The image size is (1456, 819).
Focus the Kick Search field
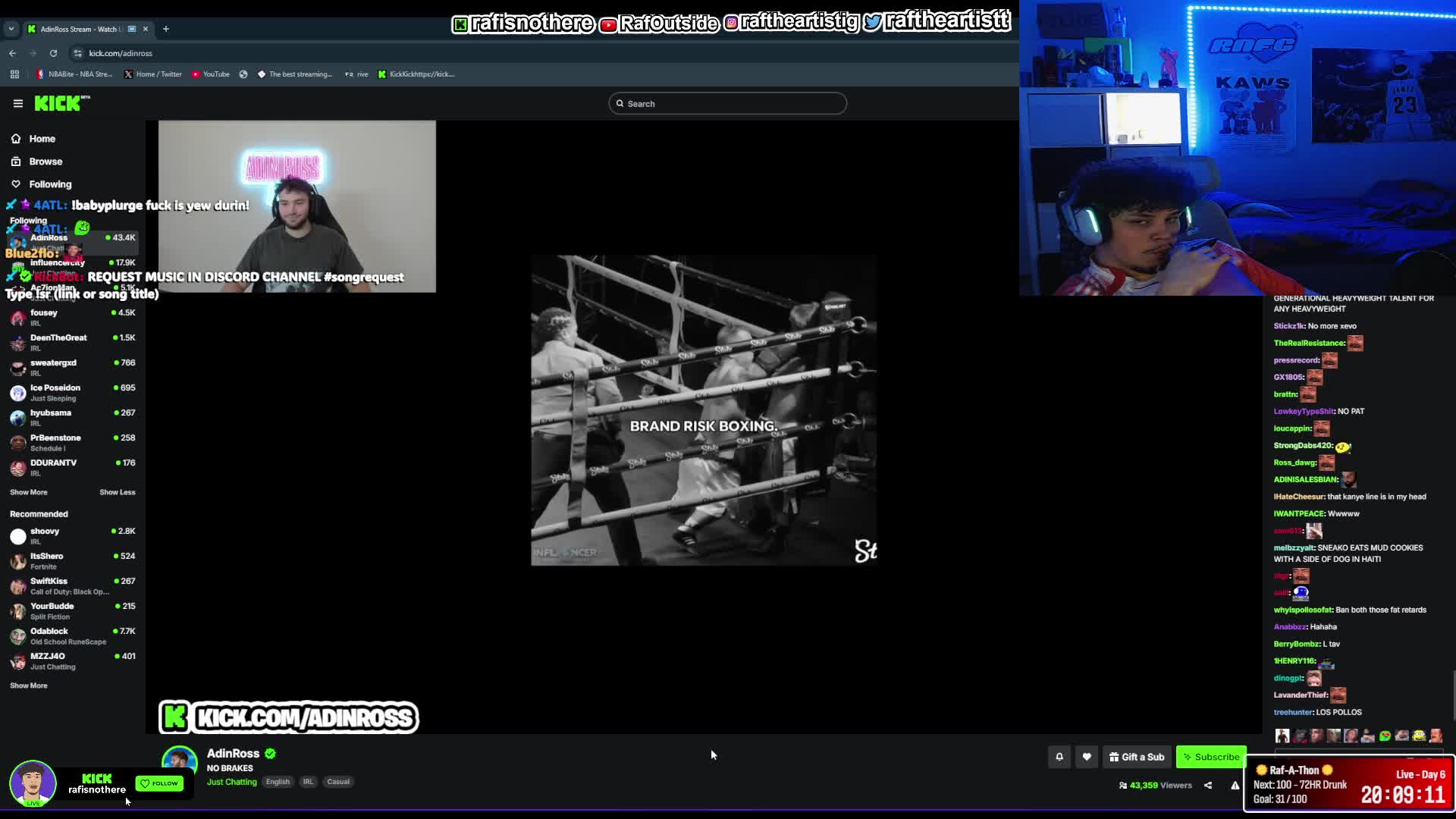tap(727, 104)
